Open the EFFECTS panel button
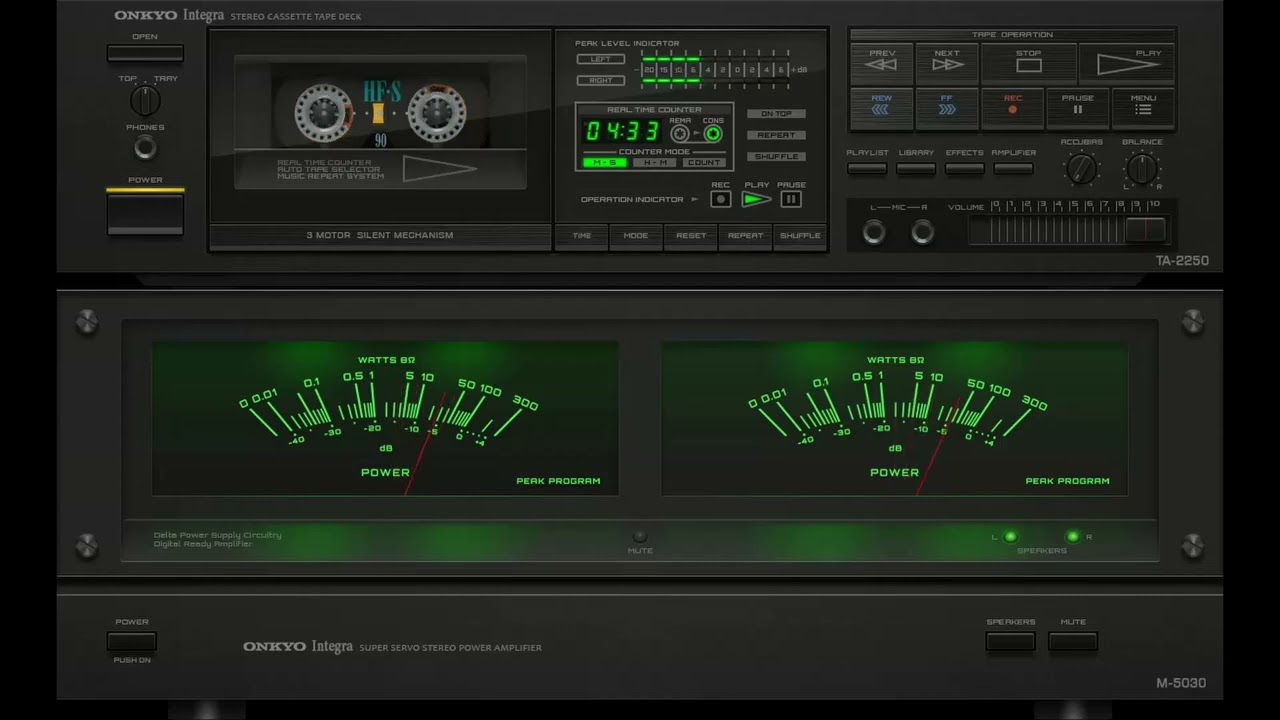This screenshot has height=720, width=1280. tap(964, 168)
